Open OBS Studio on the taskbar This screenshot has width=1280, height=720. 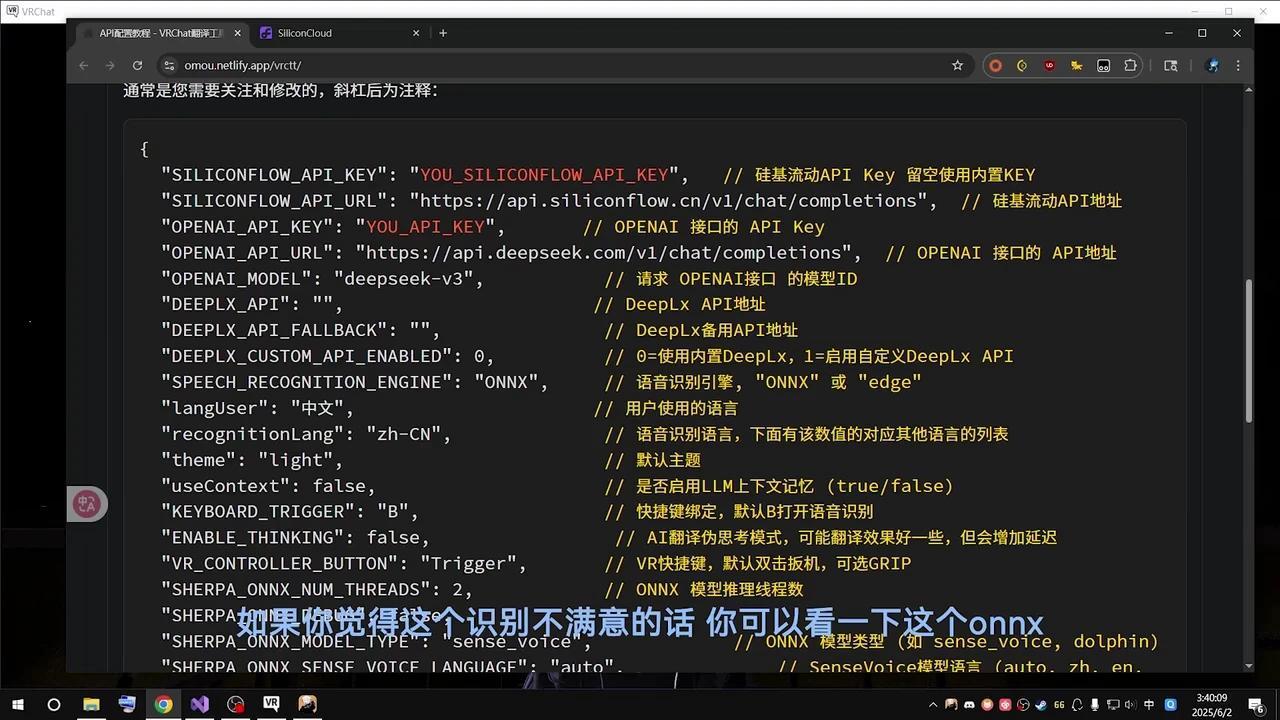pos(235,704)
